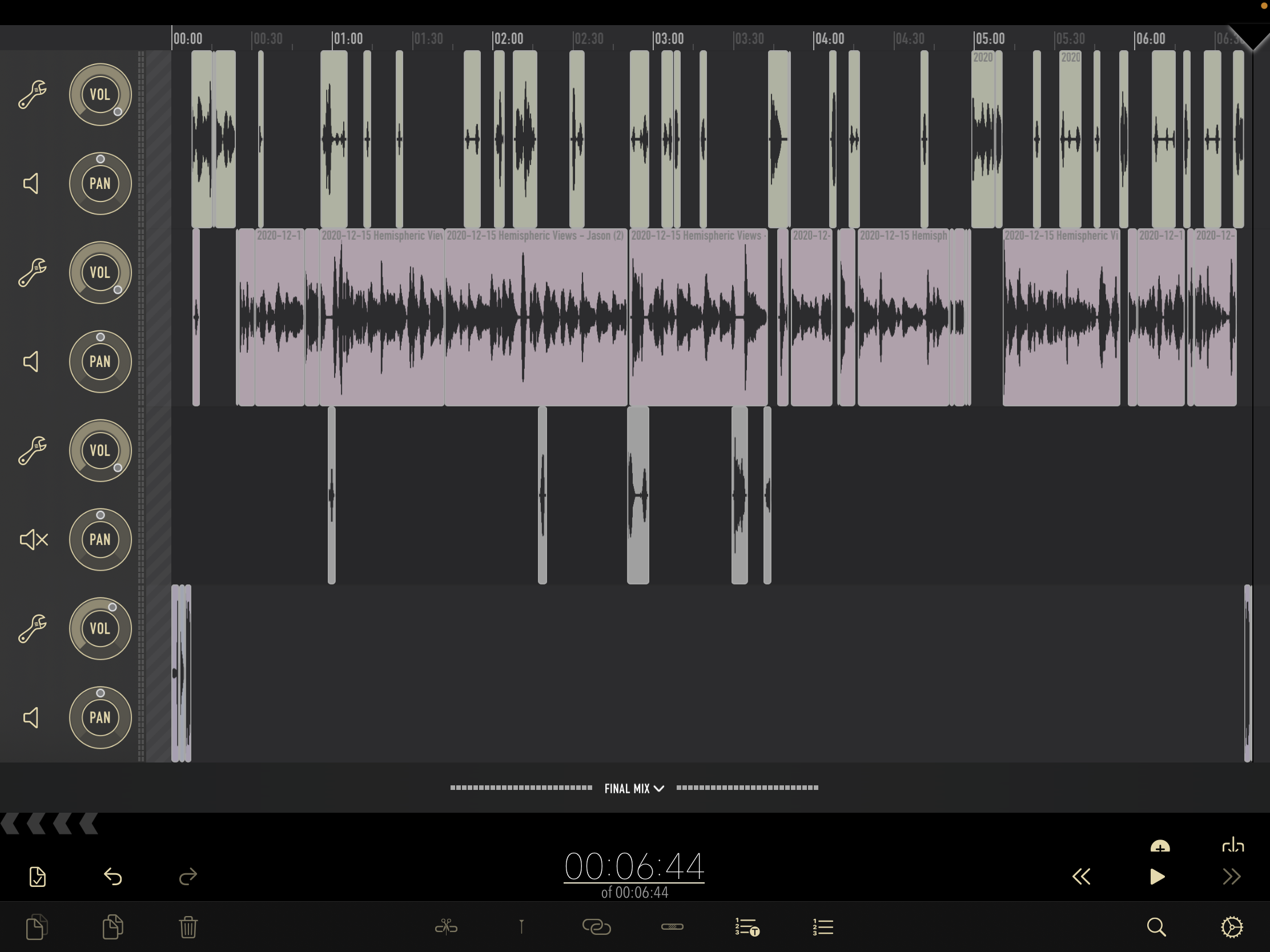The width and height of the screenshot is (1270, 952).
Task: Select the purple "2020-12-15 Hemispheric Vi" clip
Action: pos(1061,317)
